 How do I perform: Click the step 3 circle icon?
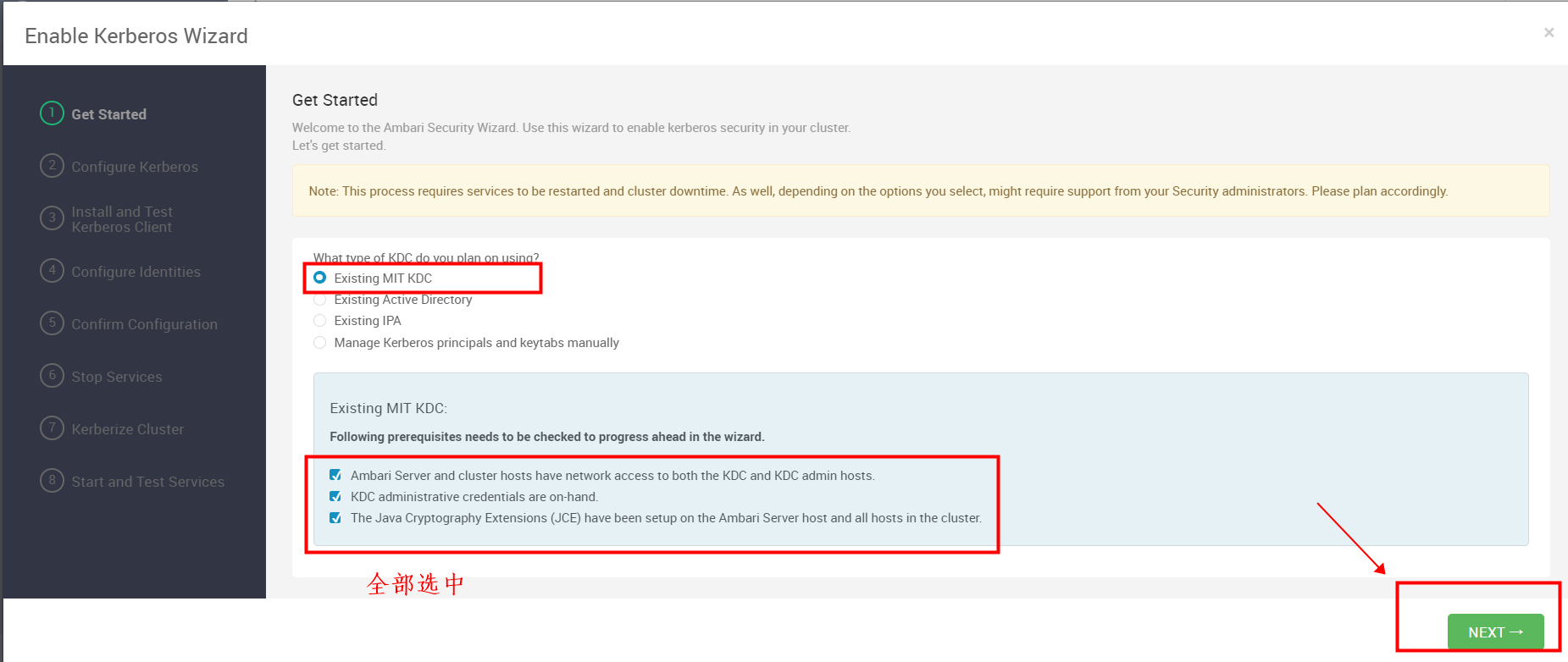click(52, 218)
